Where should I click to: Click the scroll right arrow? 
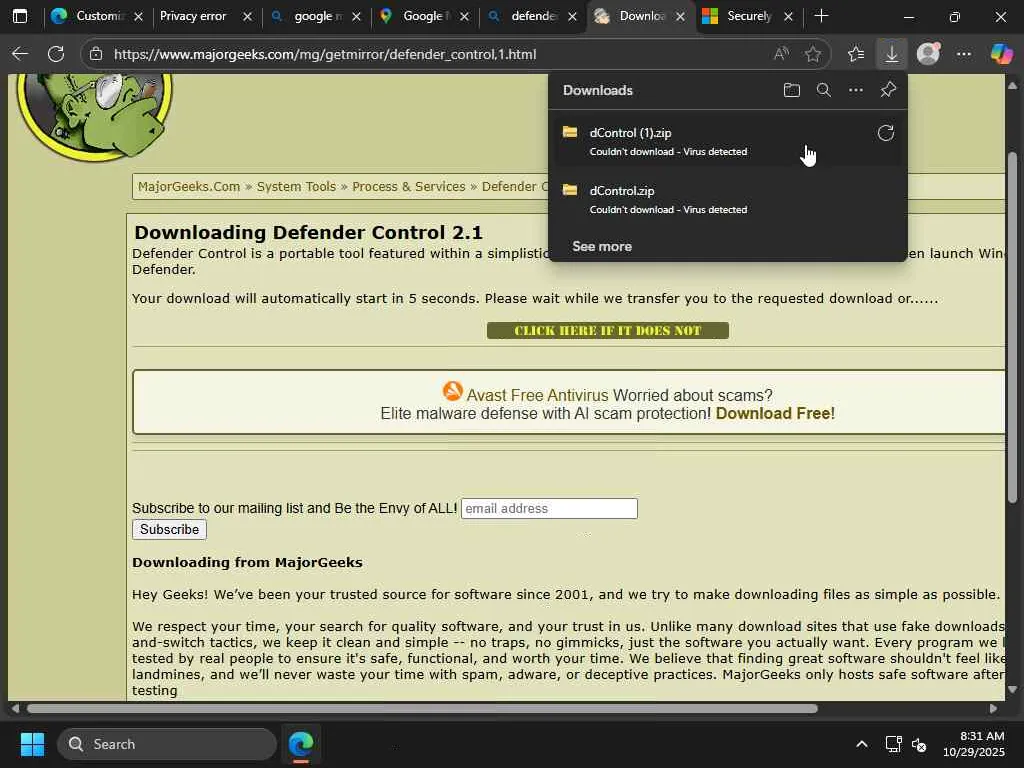pos(993,709)
